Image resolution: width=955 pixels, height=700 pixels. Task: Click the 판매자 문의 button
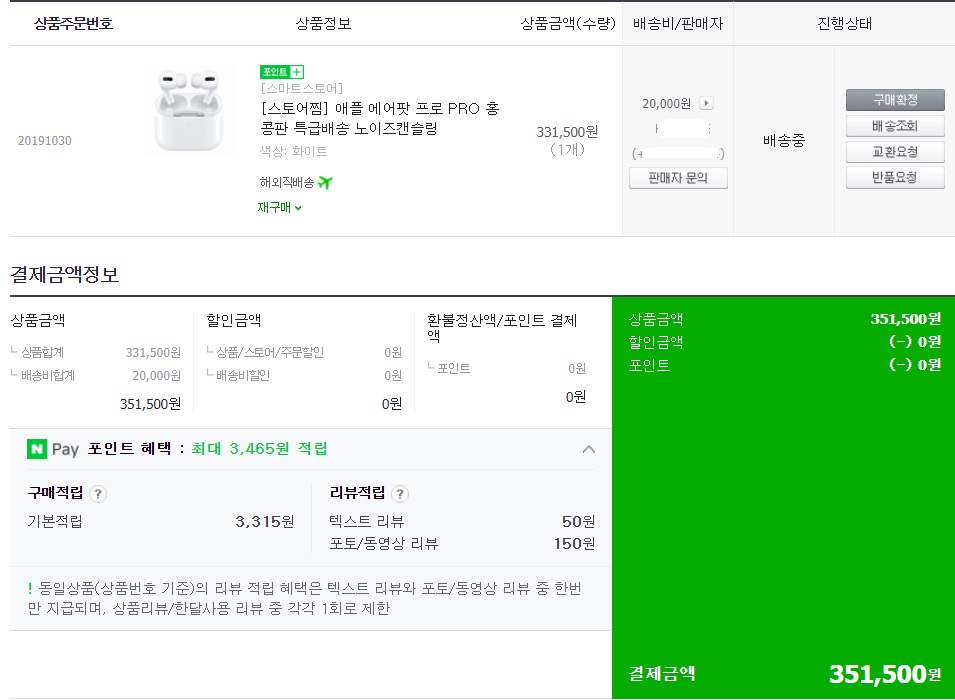[678, 178]
